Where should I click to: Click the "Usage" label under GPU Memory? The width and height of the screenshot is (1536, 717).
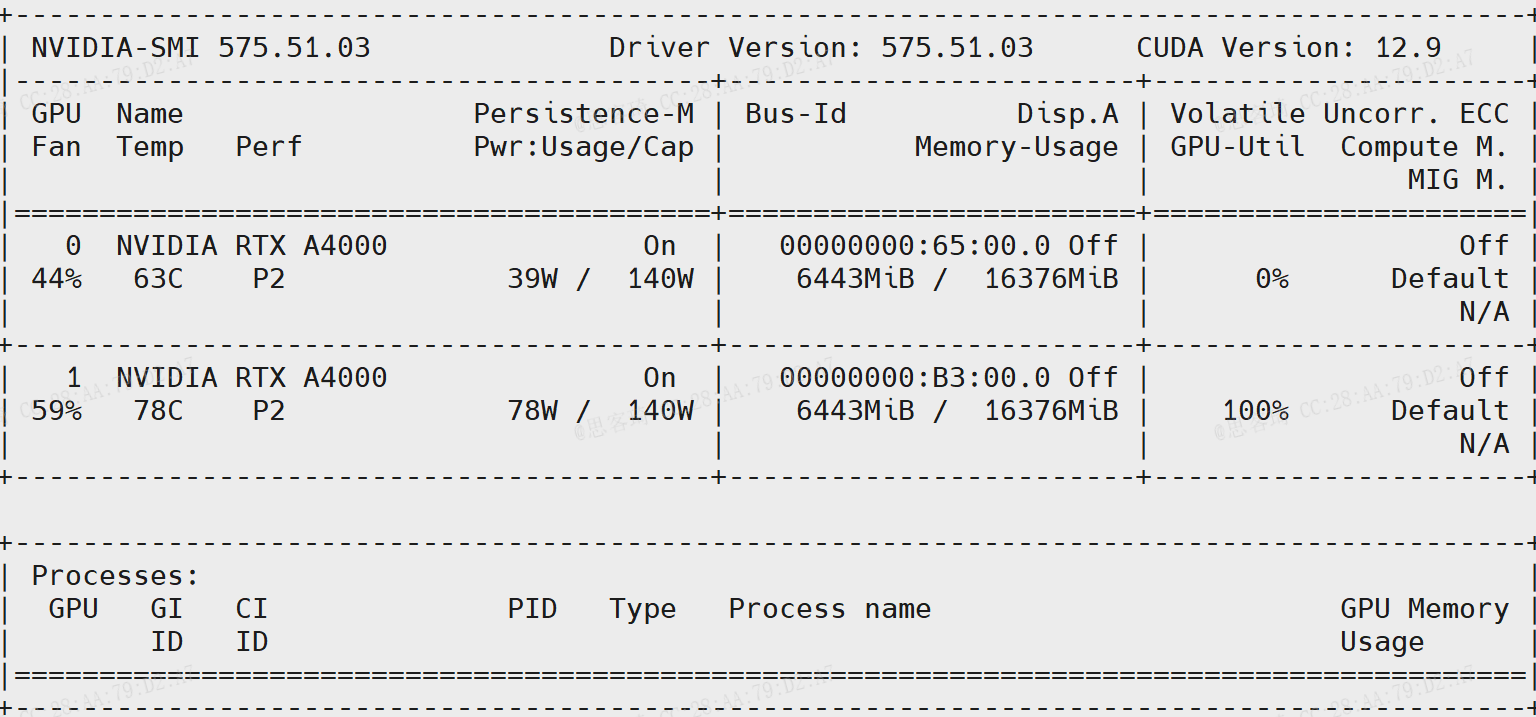coord(1382,642)
